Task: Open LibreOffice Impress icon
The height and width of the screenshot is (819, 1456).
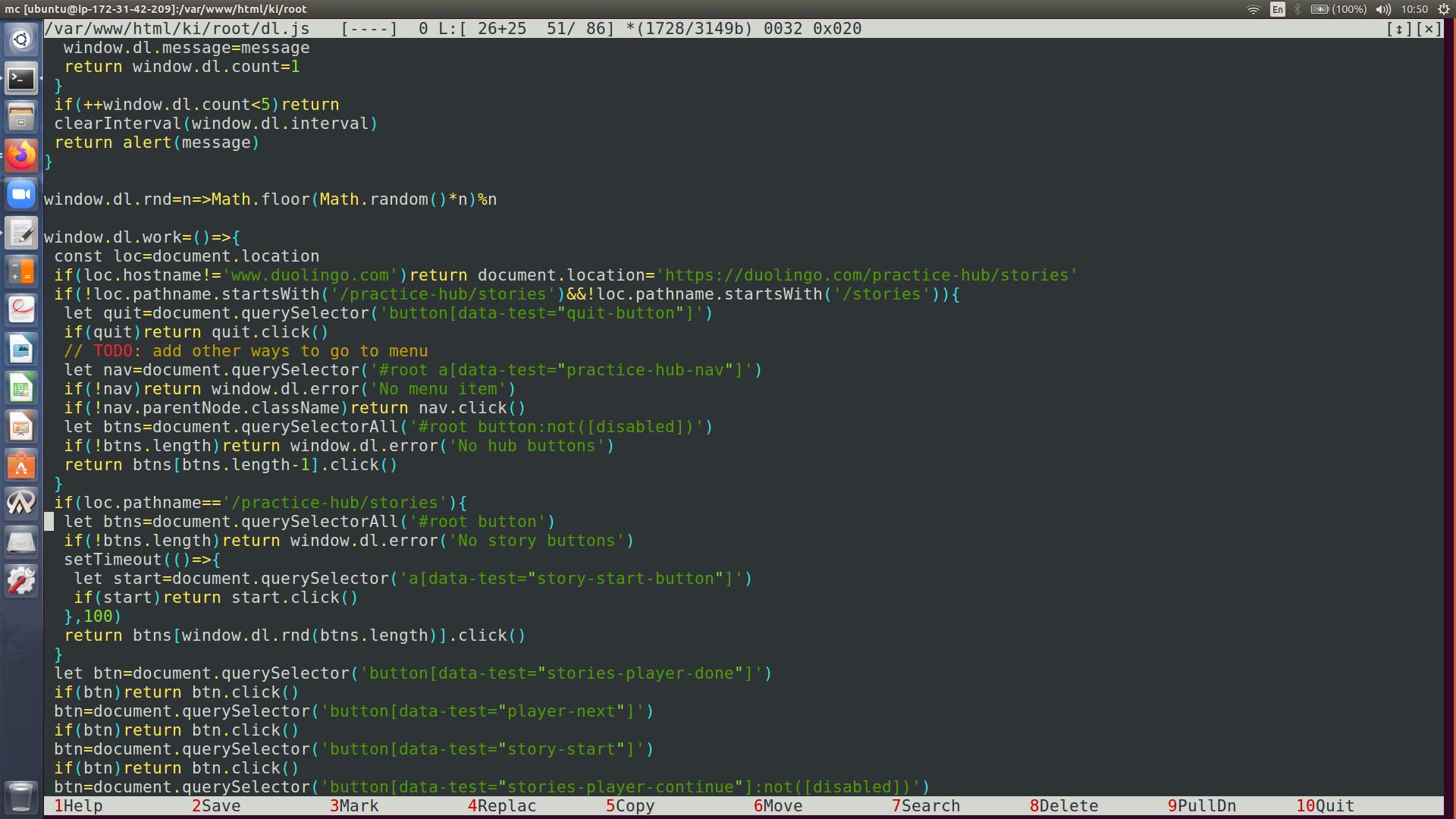Action: (21, 427)
